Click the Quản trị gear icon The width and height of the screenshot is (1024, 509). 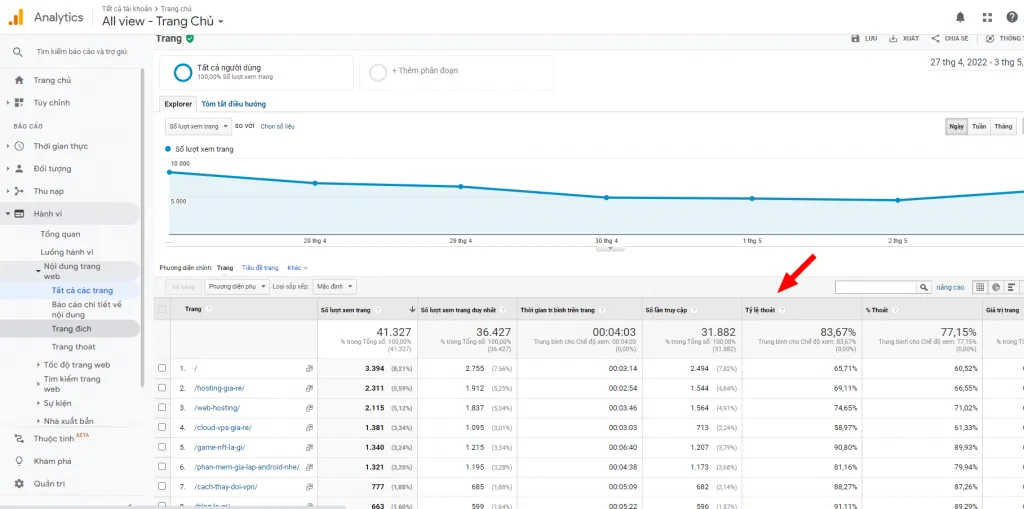pos(19,484)
